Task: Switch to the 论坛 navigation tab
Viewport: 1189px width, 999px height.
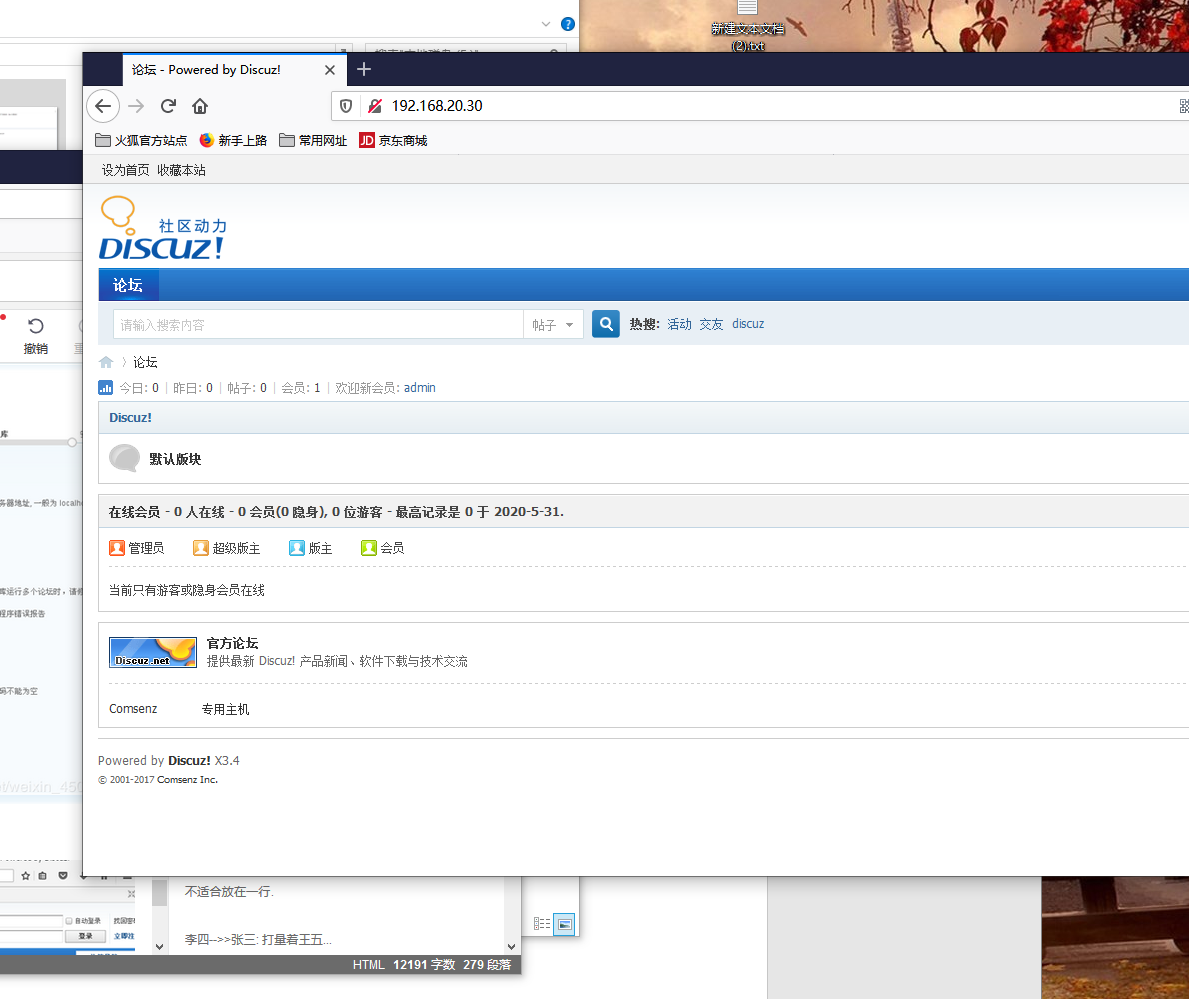Action: tap(128, 284)
